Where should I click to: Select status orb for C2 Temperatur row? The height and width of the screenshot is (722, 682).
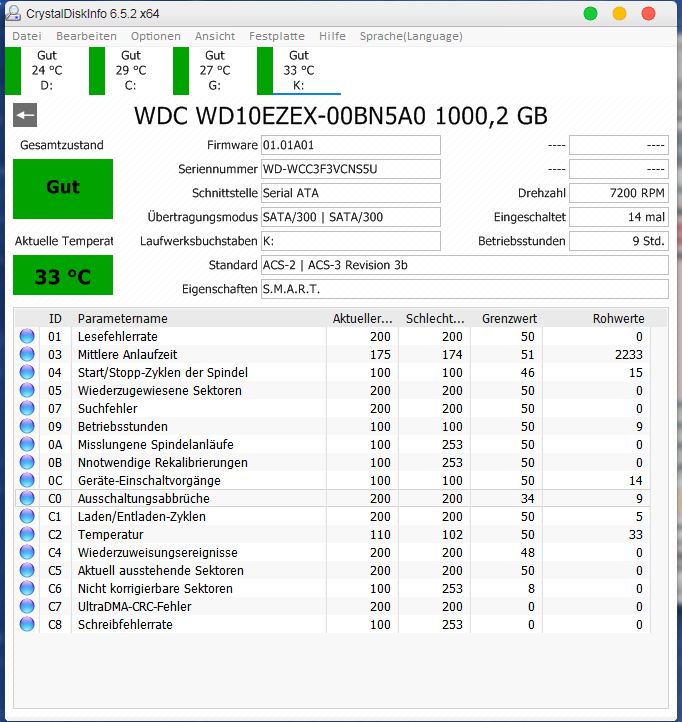(x=27, y=534)
